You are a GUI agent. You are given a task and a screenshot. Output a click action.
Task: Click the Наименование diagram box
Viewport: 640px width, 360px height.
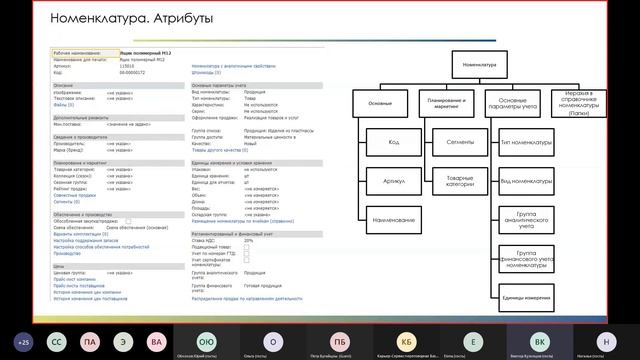point(394,220)
